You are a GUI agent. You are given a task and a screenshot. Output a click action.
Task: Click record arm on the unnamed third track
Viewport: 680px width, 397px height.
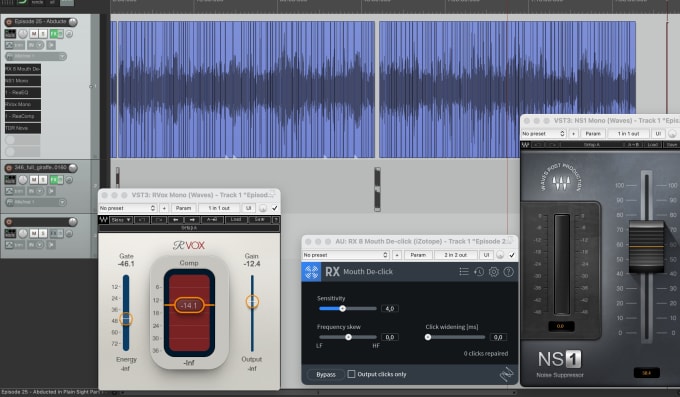pyautogui.click(x=9, y=222)
